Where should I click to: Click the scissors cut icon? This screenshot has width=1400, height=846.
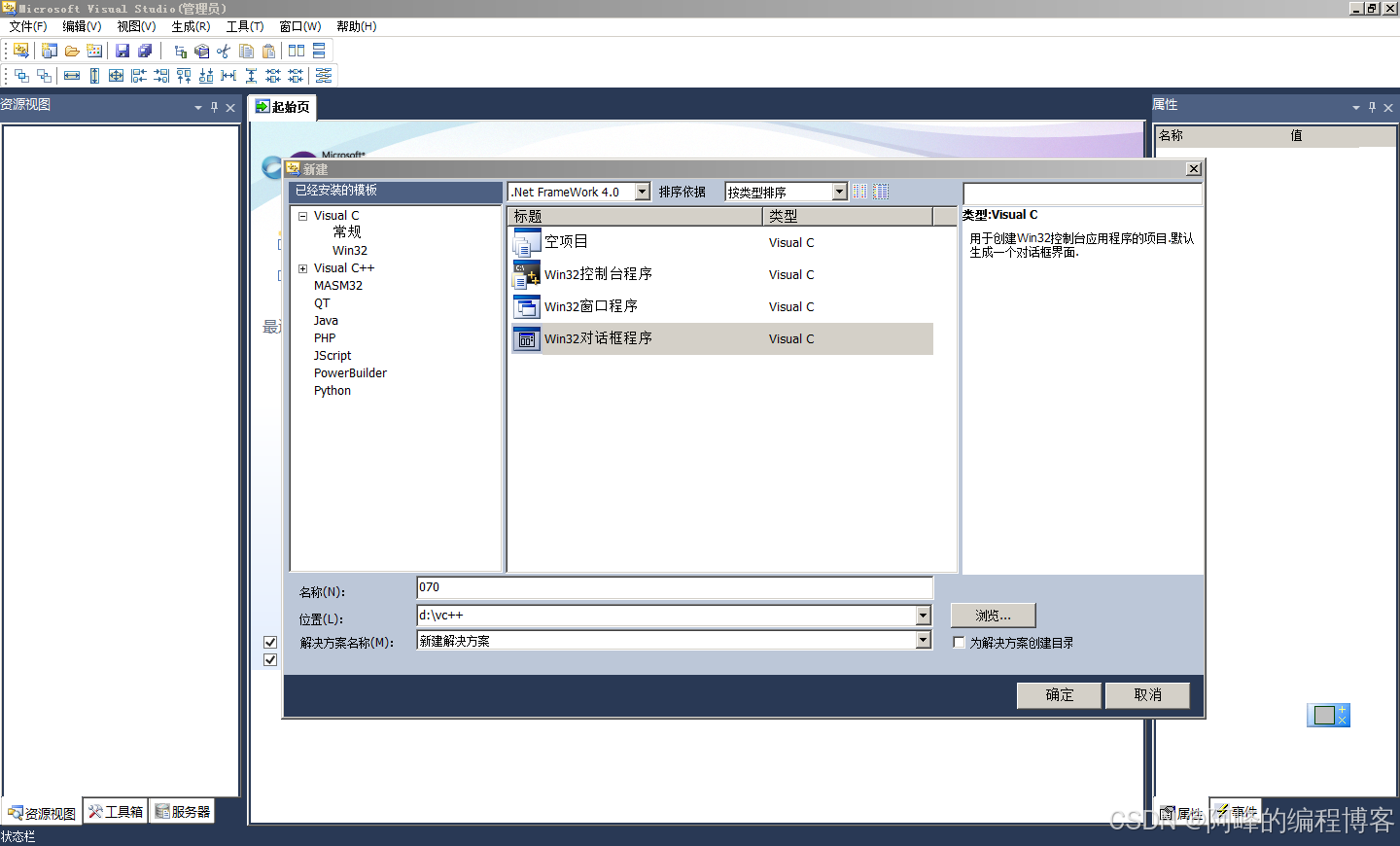pos(224,51)
